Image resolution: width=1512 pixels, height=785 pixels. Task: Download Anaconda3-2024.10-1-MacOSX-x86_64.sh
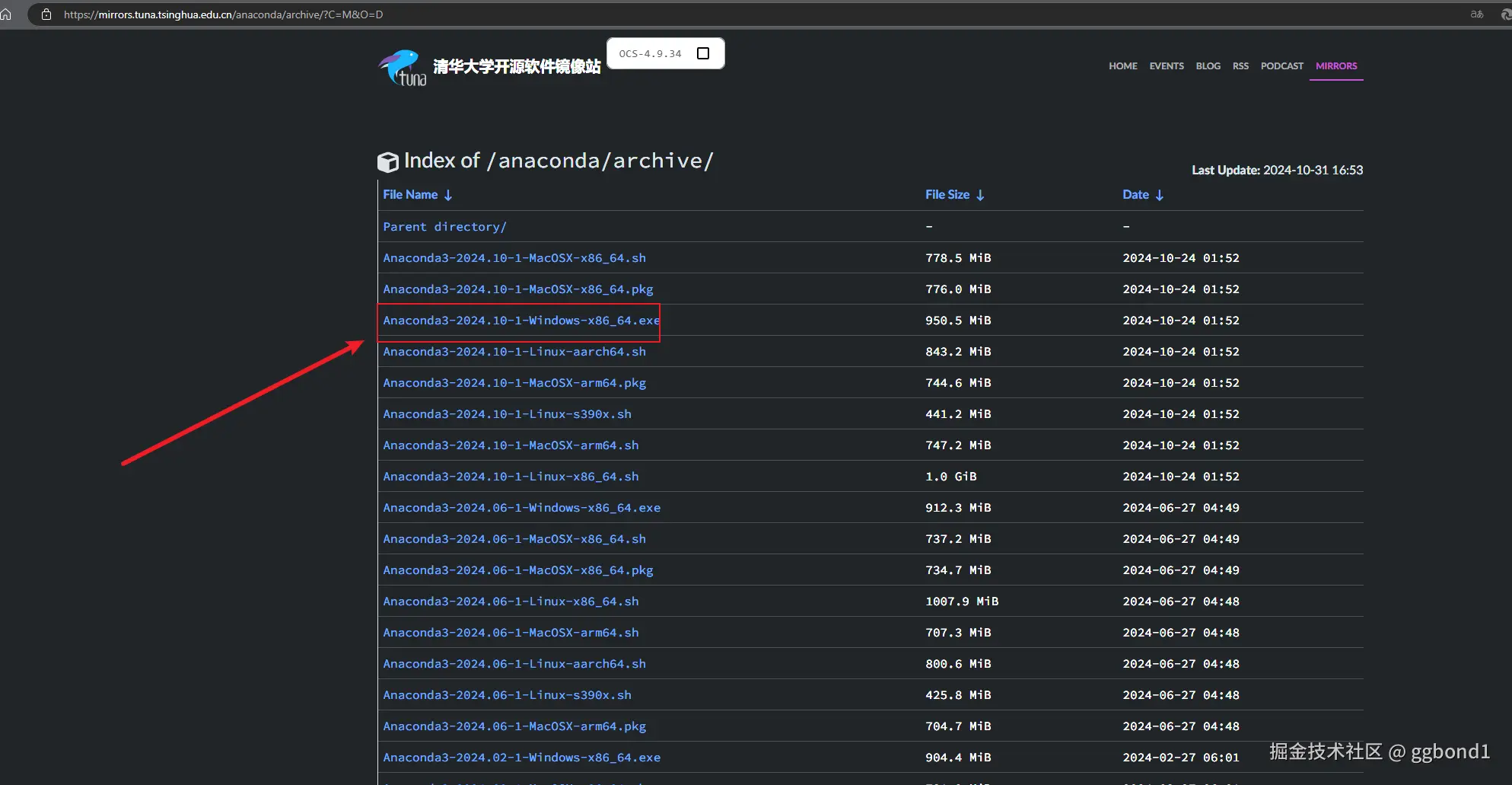514,258
